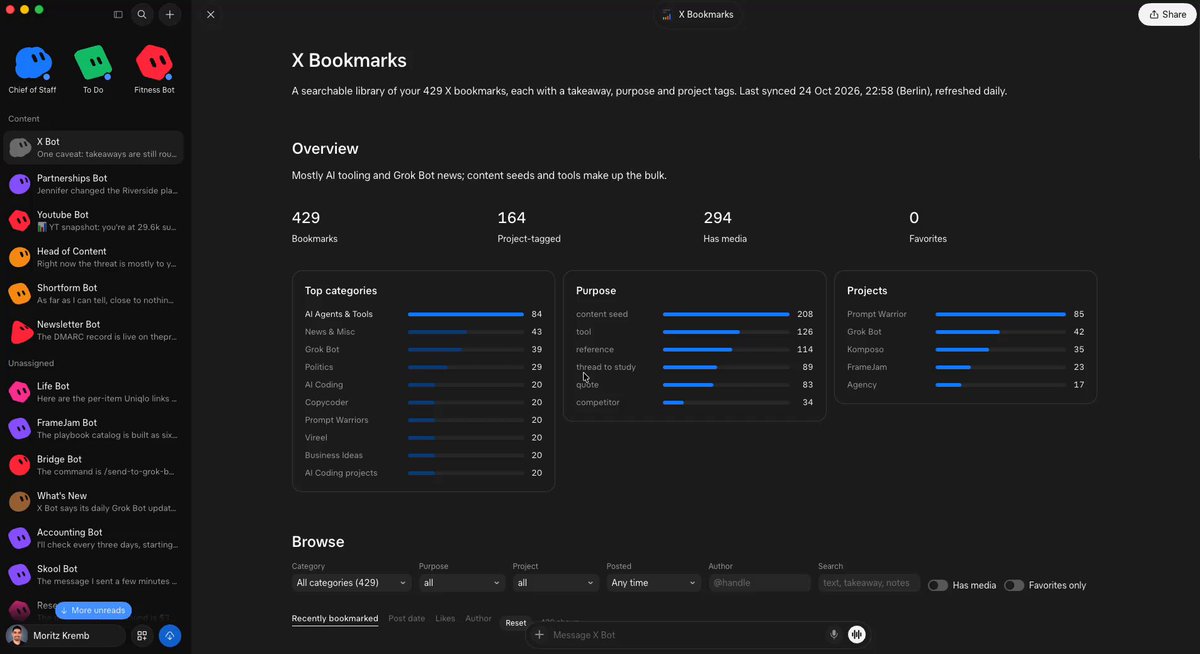Open the Youtube Bot chat
Image resolution: width=1200 pixels, height=654 pixels.
[x=93, y=221]
